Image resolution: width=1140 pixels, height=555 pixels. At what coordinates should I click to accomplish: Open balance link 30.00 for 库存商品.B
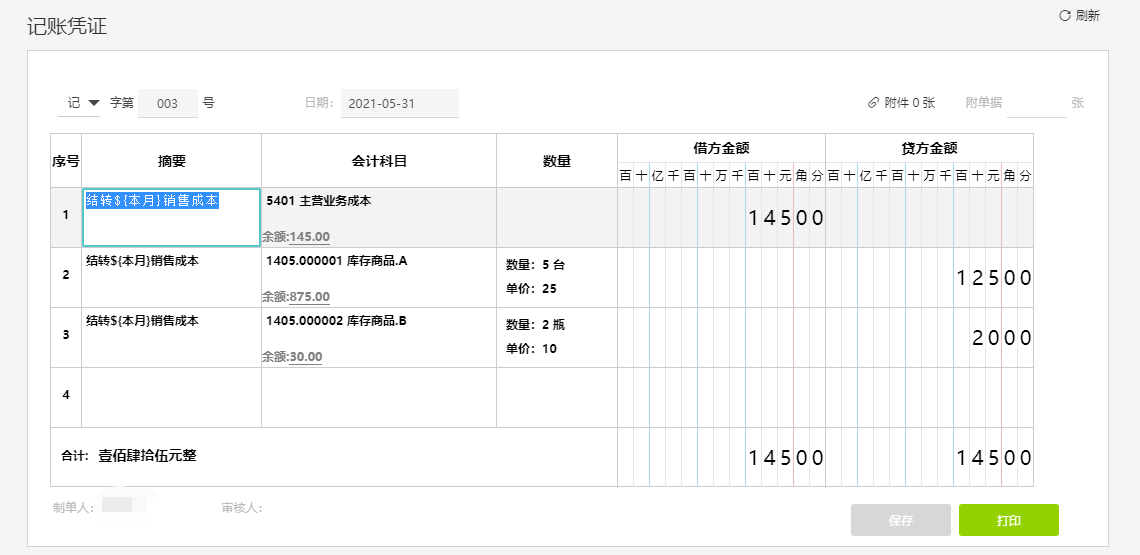305,357
